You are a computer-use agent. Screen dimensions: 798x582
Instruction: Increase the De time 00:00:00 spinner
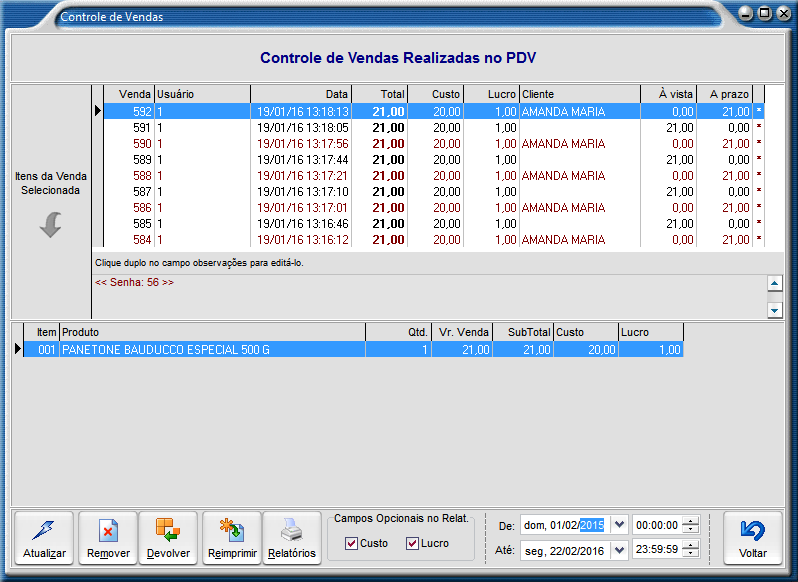tap(691, 520)
